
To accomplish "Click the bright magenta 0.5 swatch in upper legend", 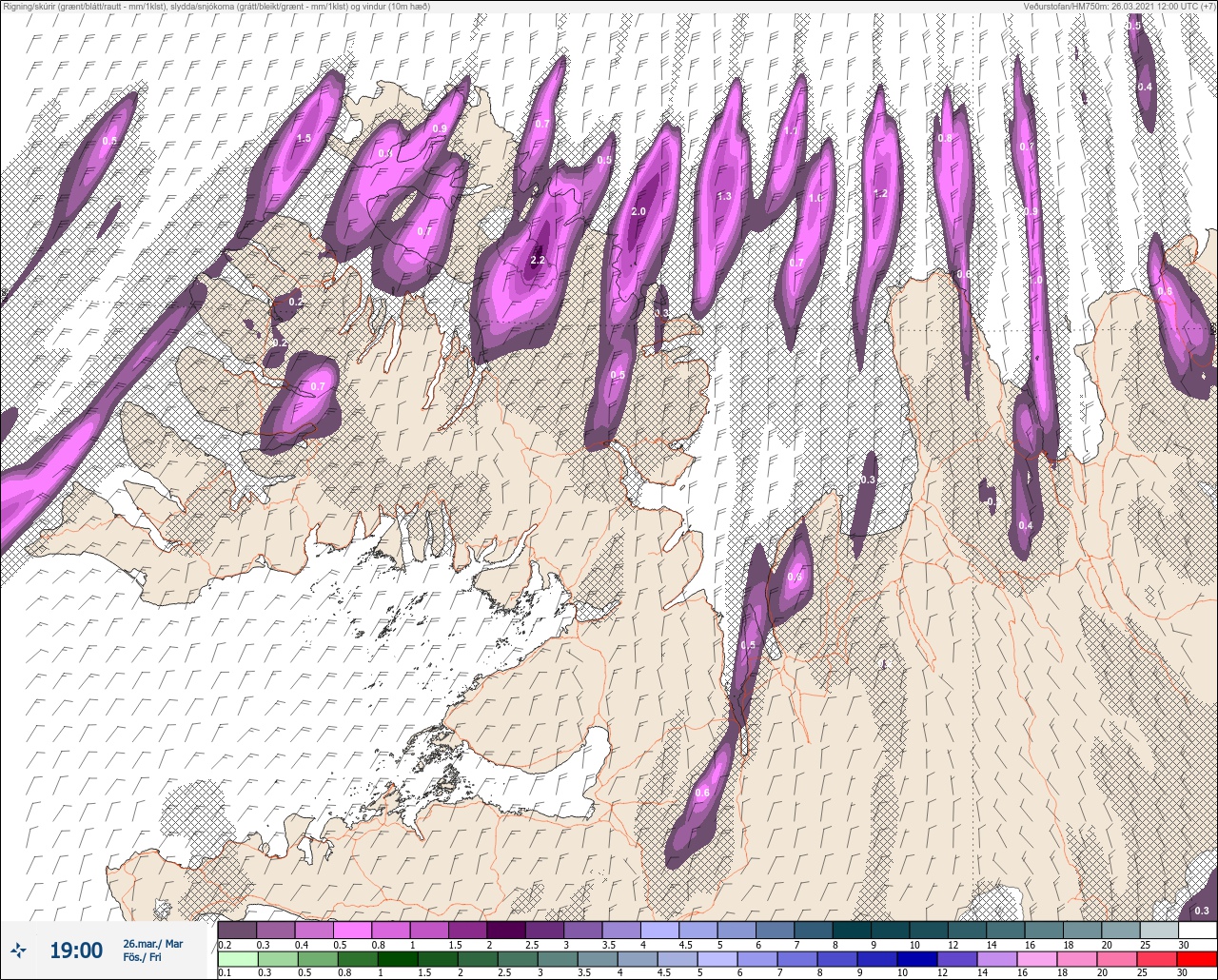I will tap(352, 930).
